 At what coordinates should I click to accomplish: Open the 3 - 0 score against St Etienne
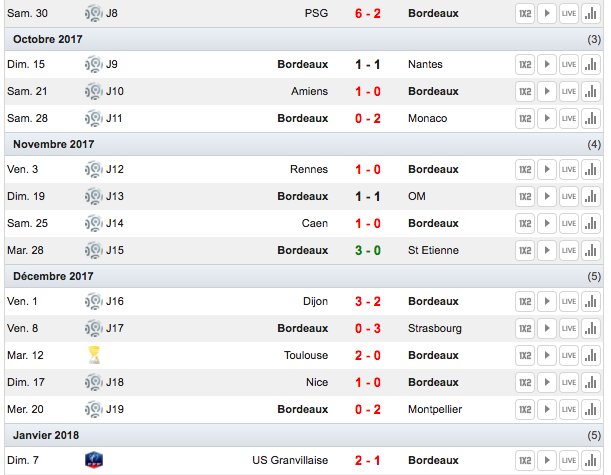pos(367,251)
